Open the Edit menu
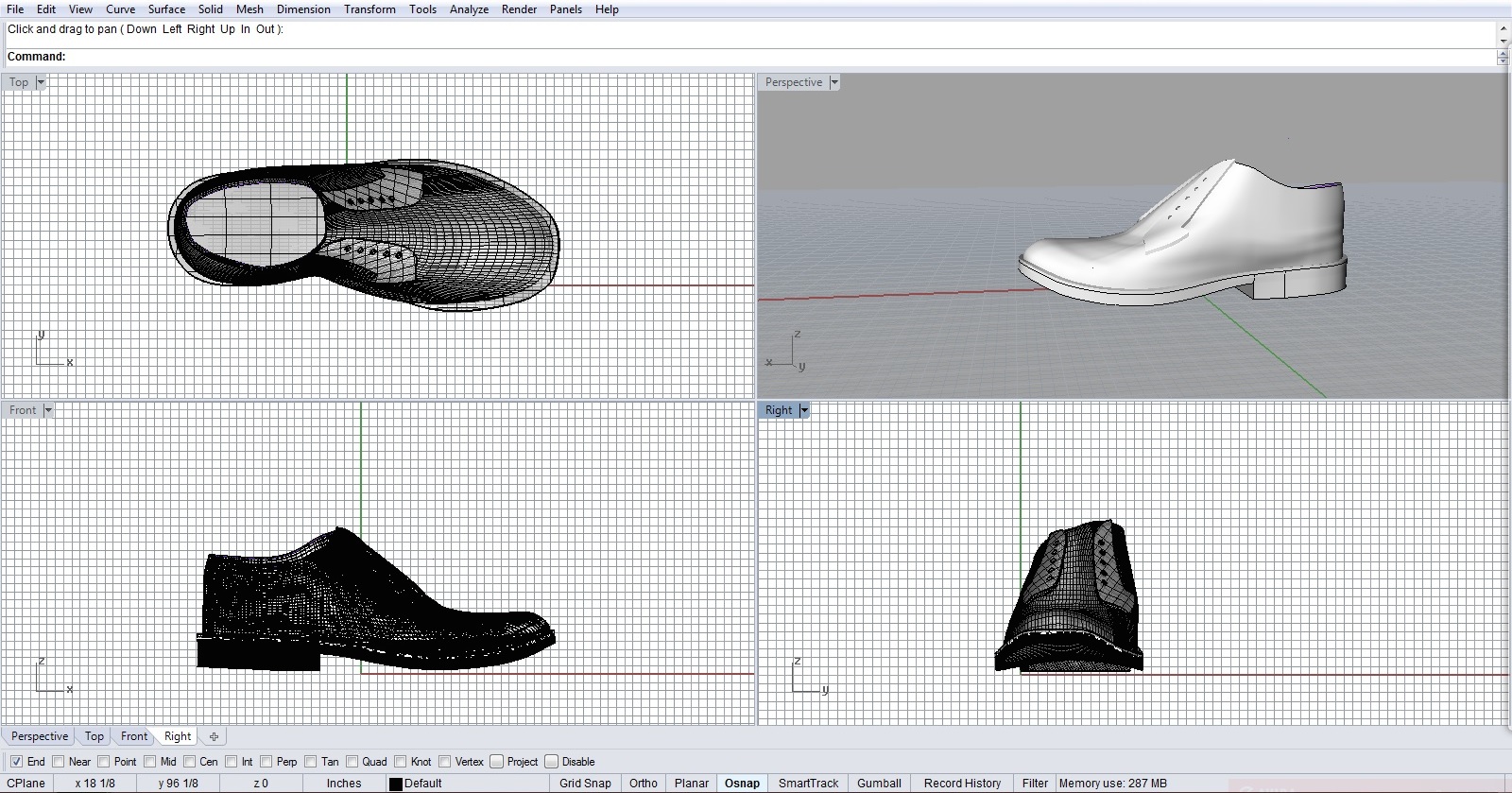 coord(46,9)
